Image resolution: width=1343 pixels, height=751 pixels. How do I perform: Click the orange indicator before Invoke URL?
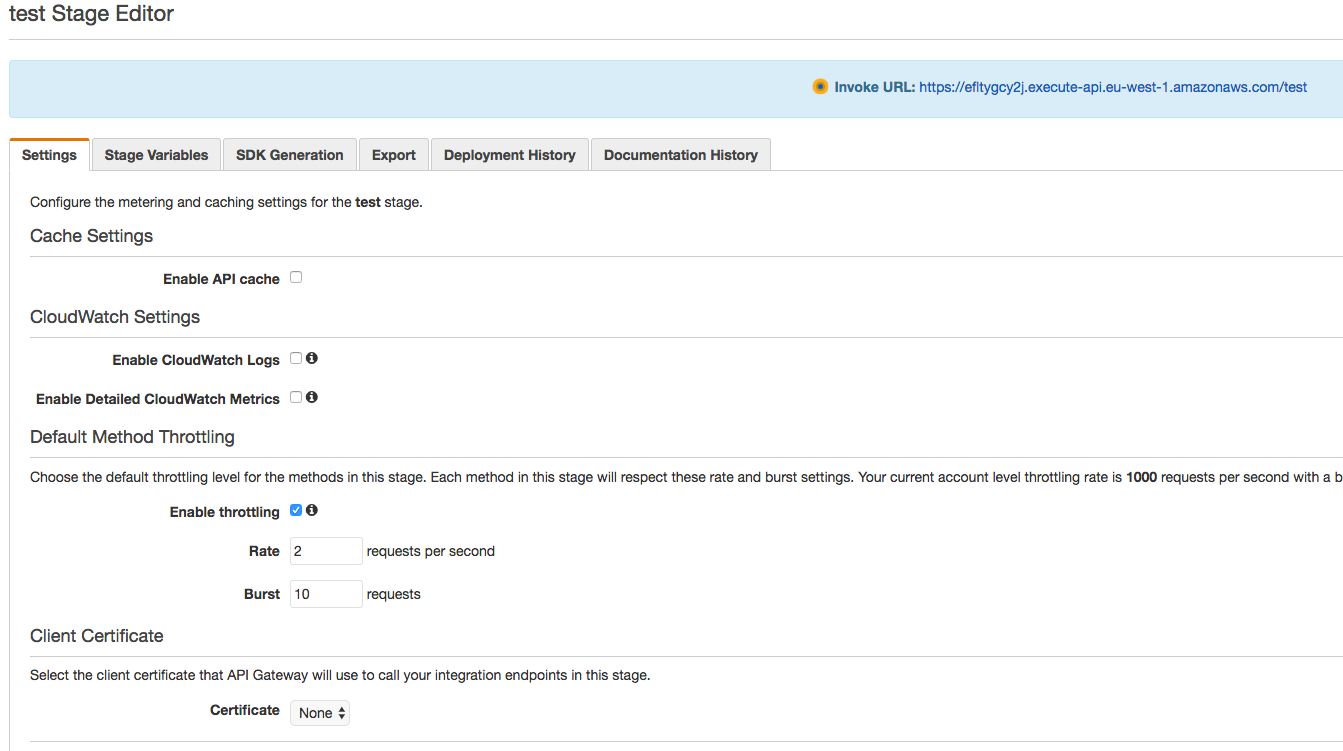pos(820,86)
